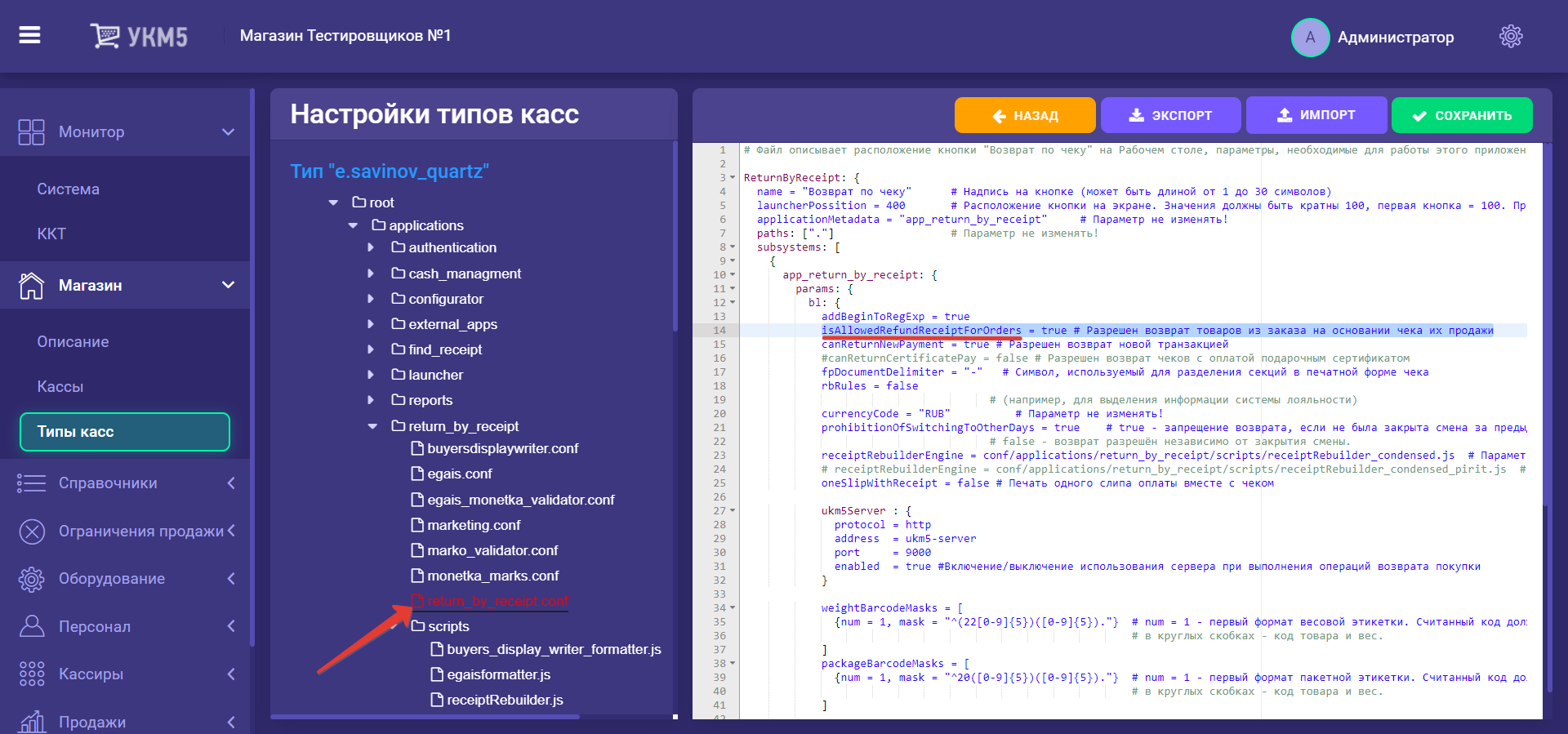This screenshot has width=1568, height=734.
Task: Select the reports folder
Action: tap(430, 400)
